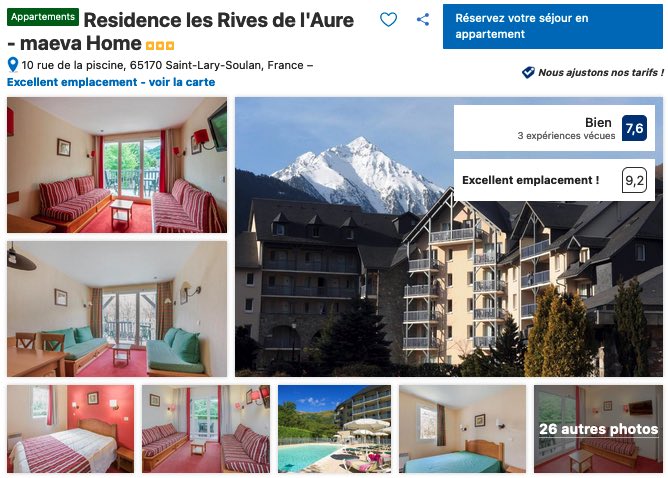Click the Bien 3 expériences vécues box

554,128
